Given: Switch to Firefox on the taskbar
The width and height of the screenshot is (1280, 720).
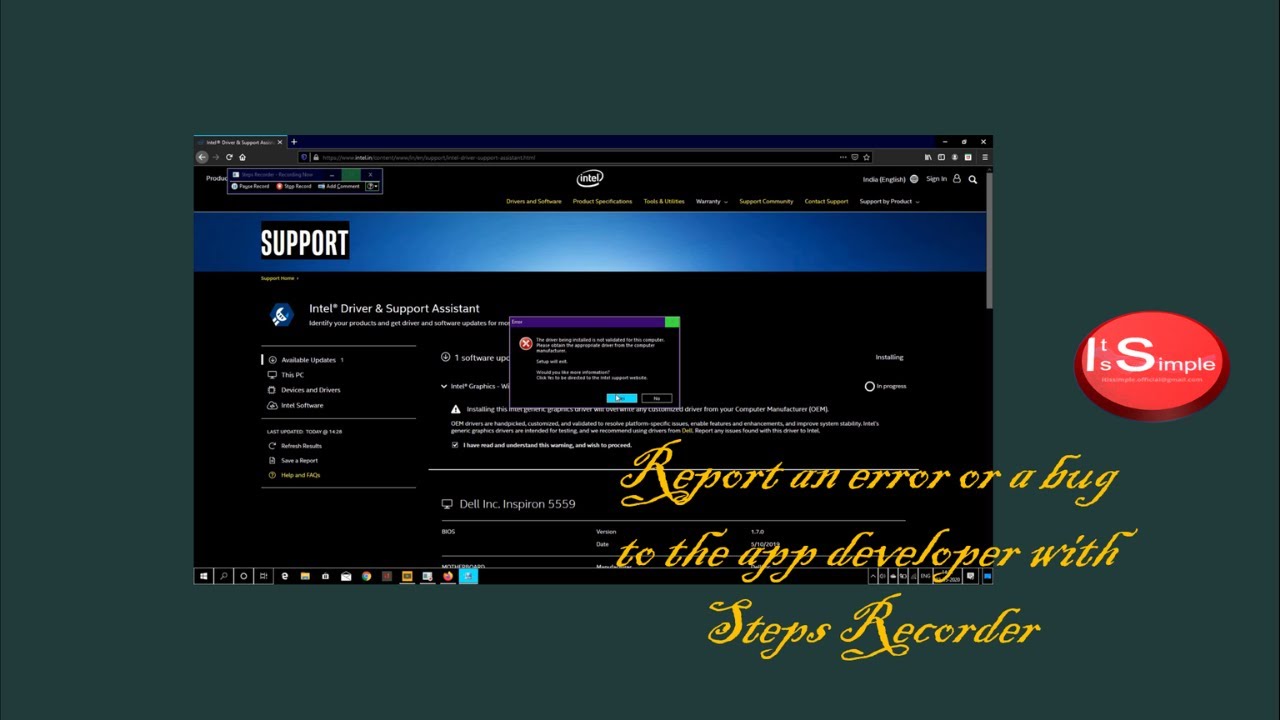Looking at the screenshot, I should coord(448,576).
